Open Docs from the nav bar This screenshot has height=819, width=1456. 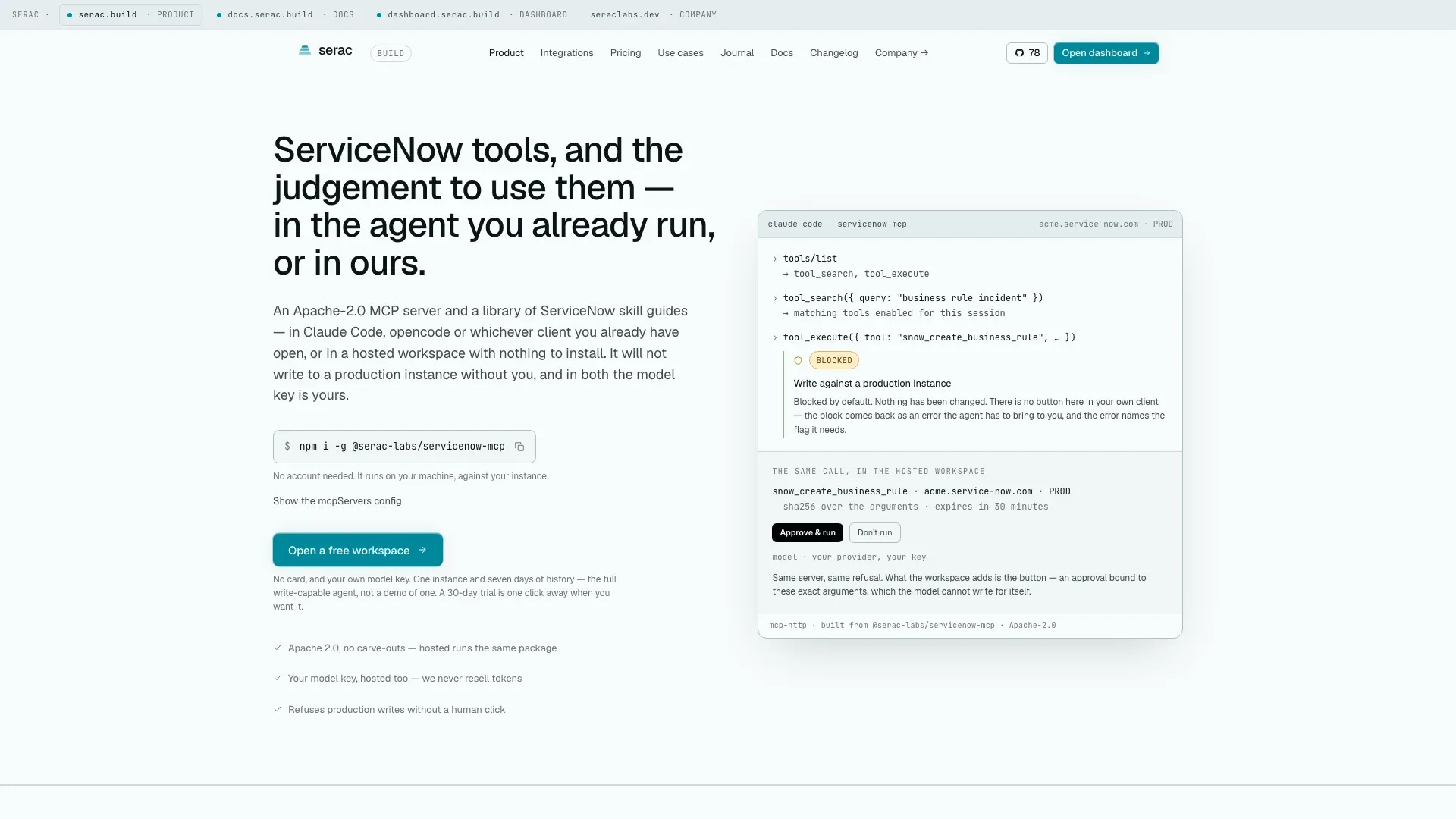point(782,53)
